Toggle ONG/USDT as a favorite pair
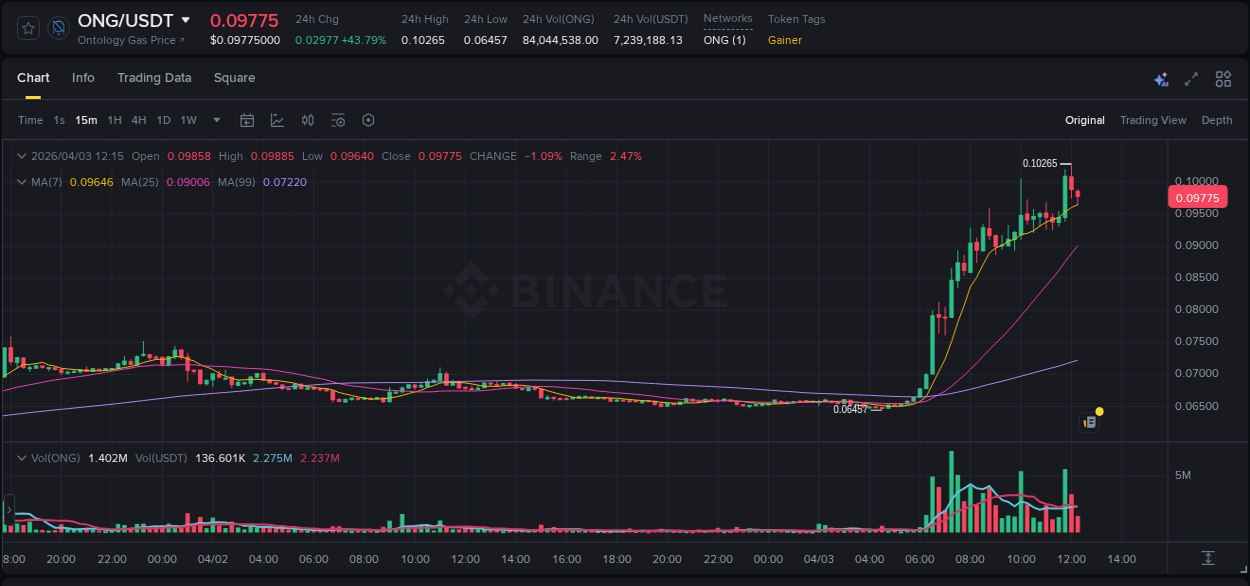 (27, 28)
